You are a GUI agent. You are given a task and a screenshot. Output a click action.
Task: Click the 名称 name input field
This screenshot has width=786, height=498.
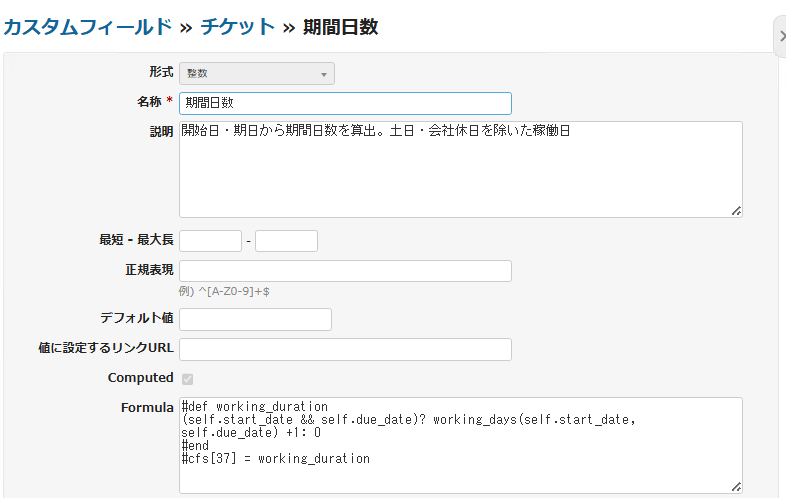coord(345,103)
